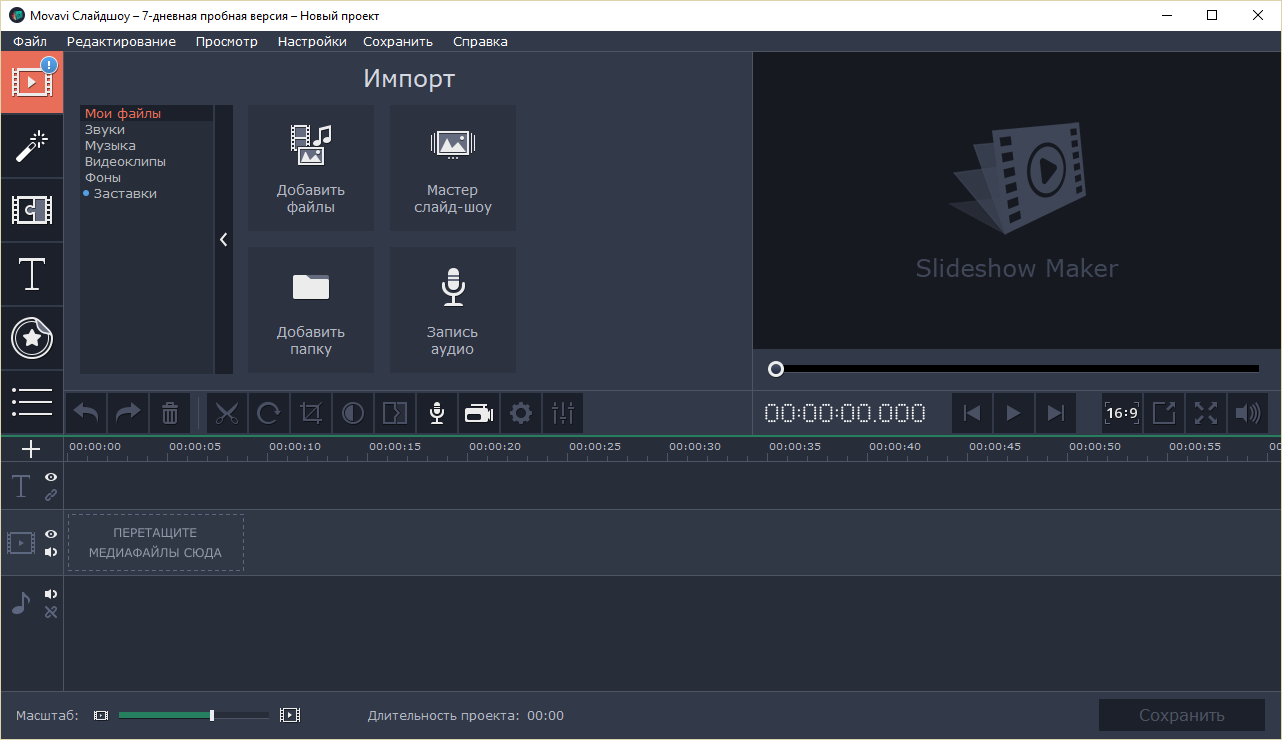Viewport: 1282px width, 740px height.
Task: Mute the audio music track
Action: (51, 594)
